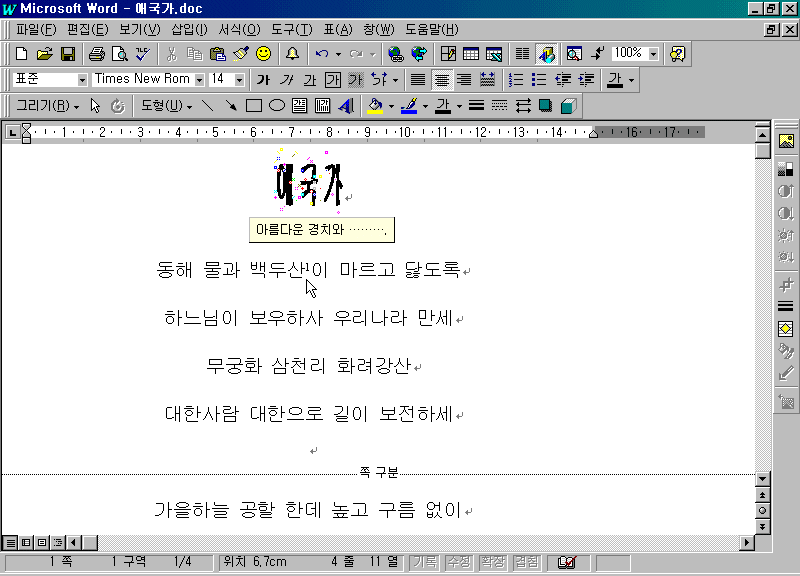Expand the character scaling dropdown arrow

(395, 80)
